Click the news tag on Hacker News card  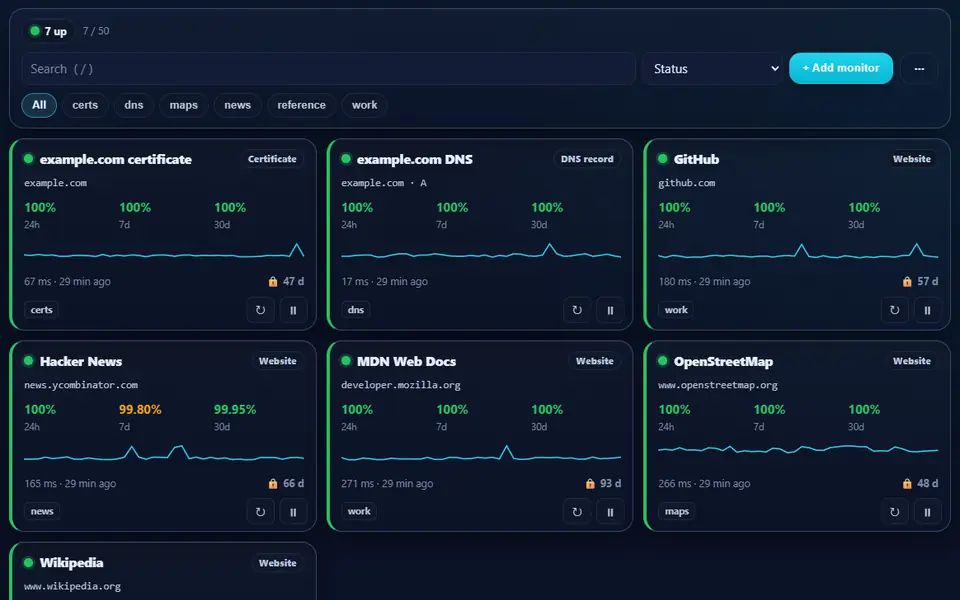pos(42,511)
